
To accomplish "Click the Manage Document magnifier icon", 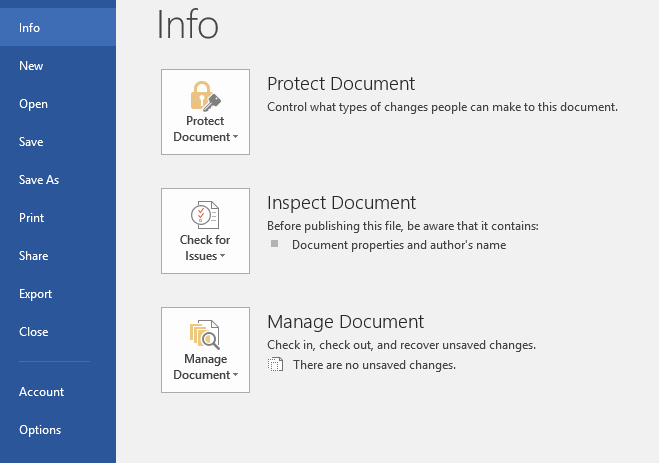I will tap(205, 334).
